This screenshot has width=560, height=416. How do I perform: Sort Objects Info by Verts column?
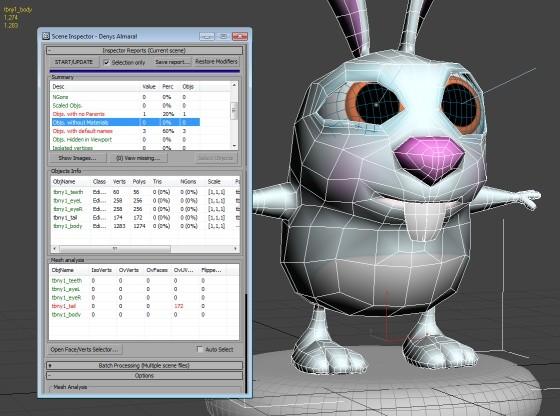[x=120, y=182]
